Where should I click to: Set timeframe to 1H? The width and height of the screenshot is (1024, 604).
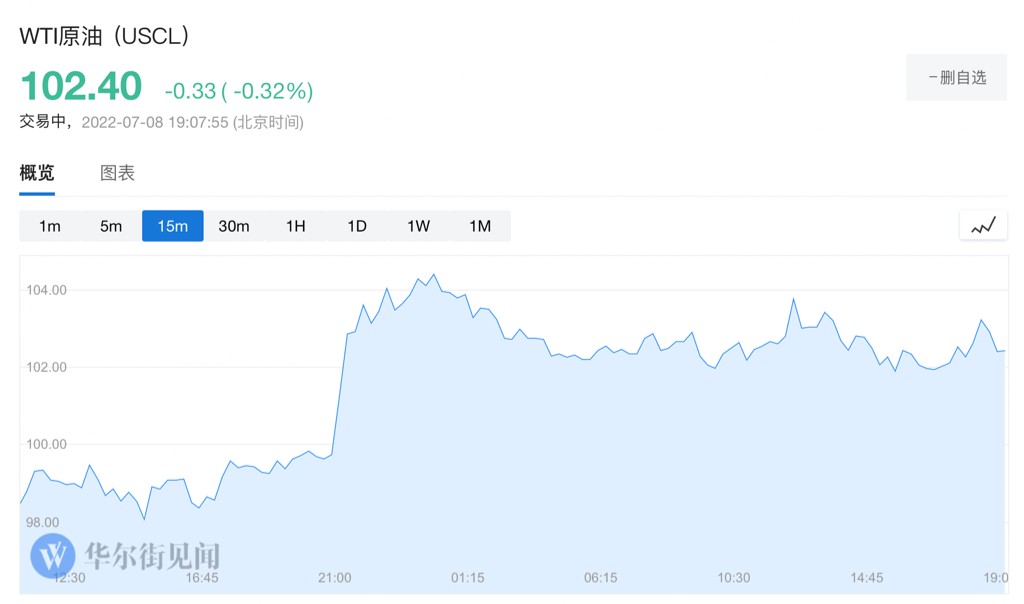click(295, 226)
